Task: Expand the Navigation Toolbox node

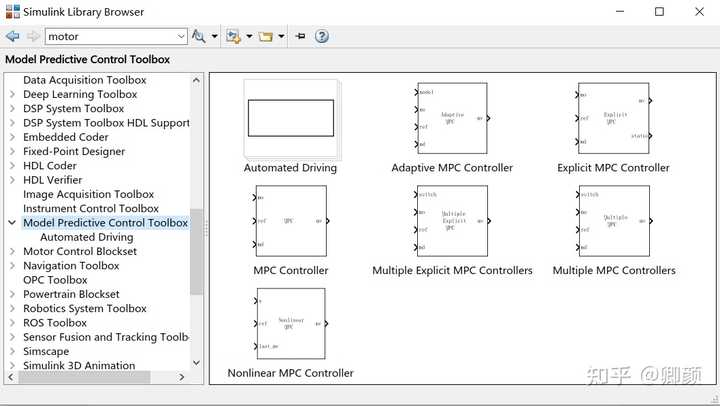Action: tap(12, 265)
